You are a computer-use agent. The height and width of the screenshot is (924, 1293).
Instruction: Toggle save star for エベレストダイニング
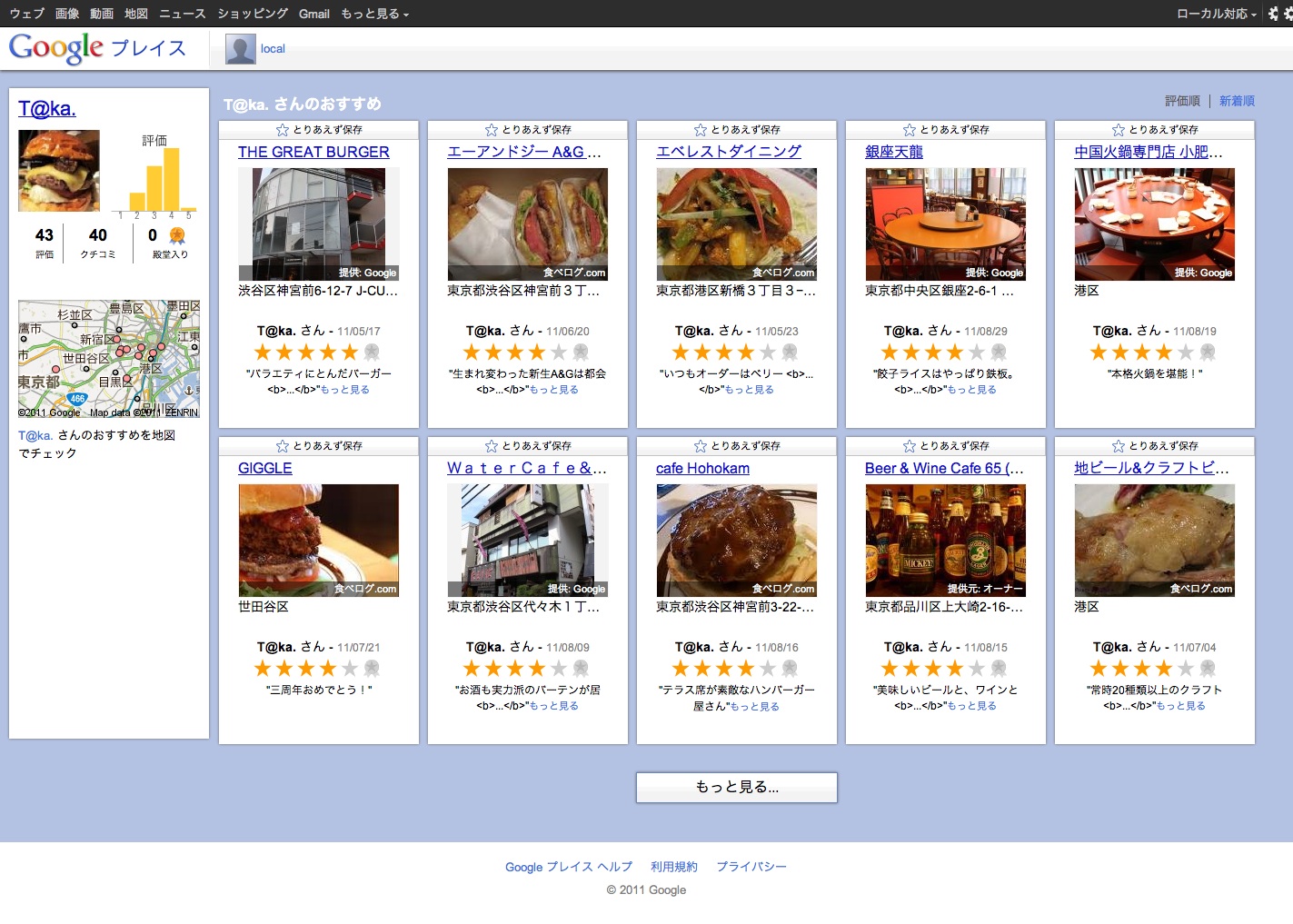coord(701,130)
